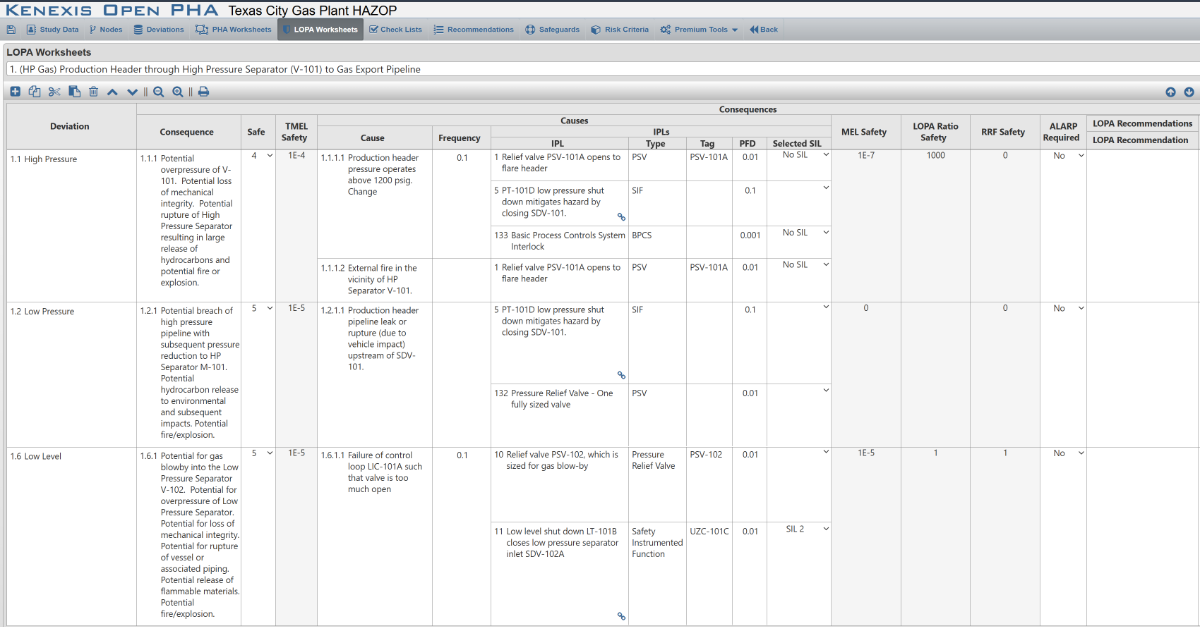Screen dimensions: 1200x627
Task: Click the copy icon in the worksheet toolbar
Action: [x=34, y=92]
